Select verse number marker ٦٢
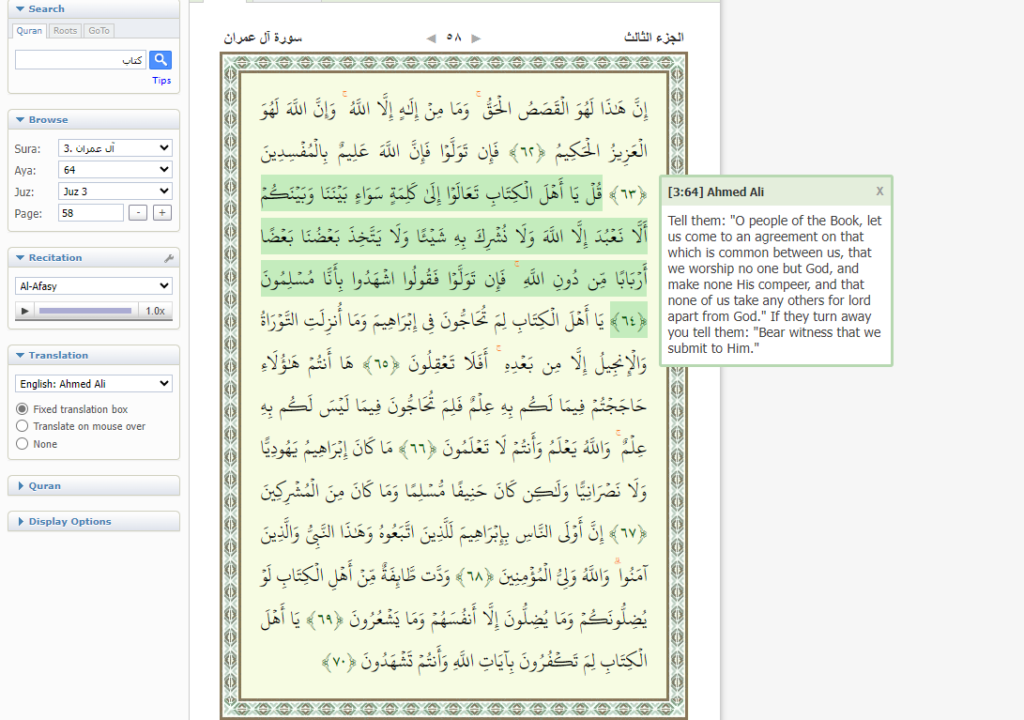The height and width of the screenshot is (720, 1024). [527, 154]
